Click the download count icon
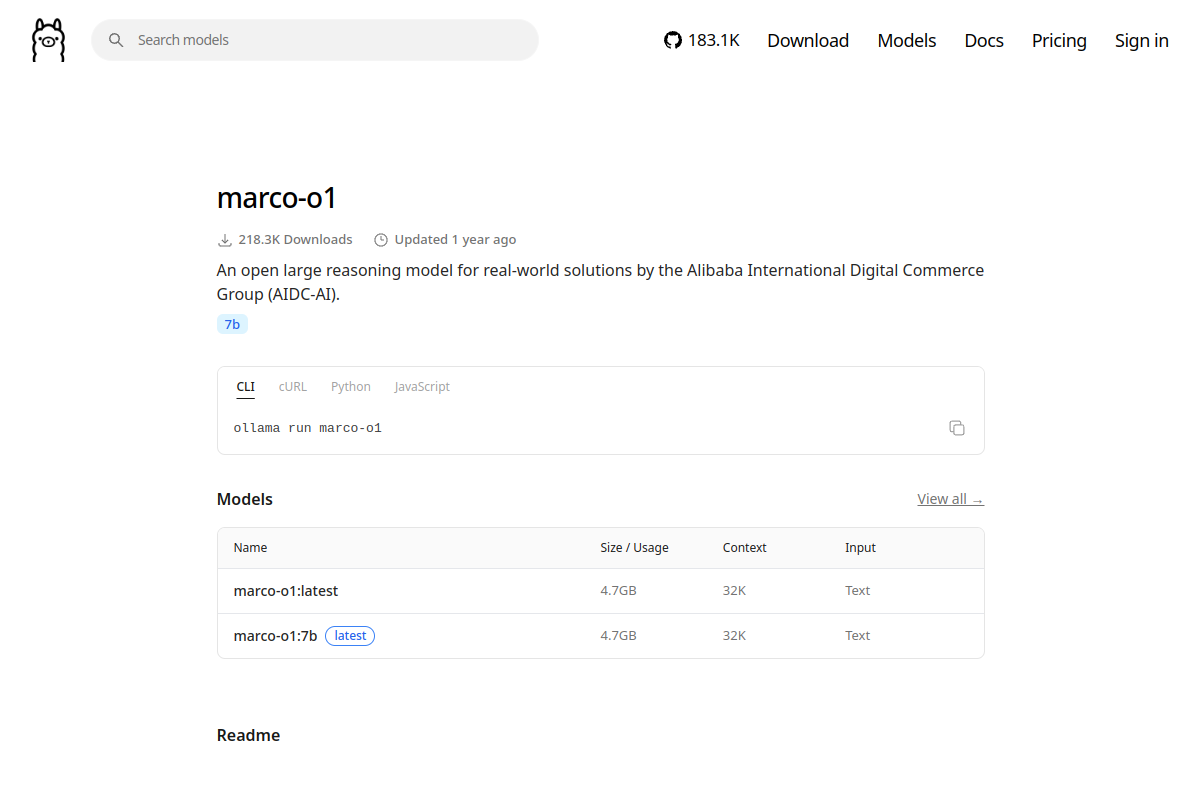Screen dimensions: 1200x800 coord(224,240)
